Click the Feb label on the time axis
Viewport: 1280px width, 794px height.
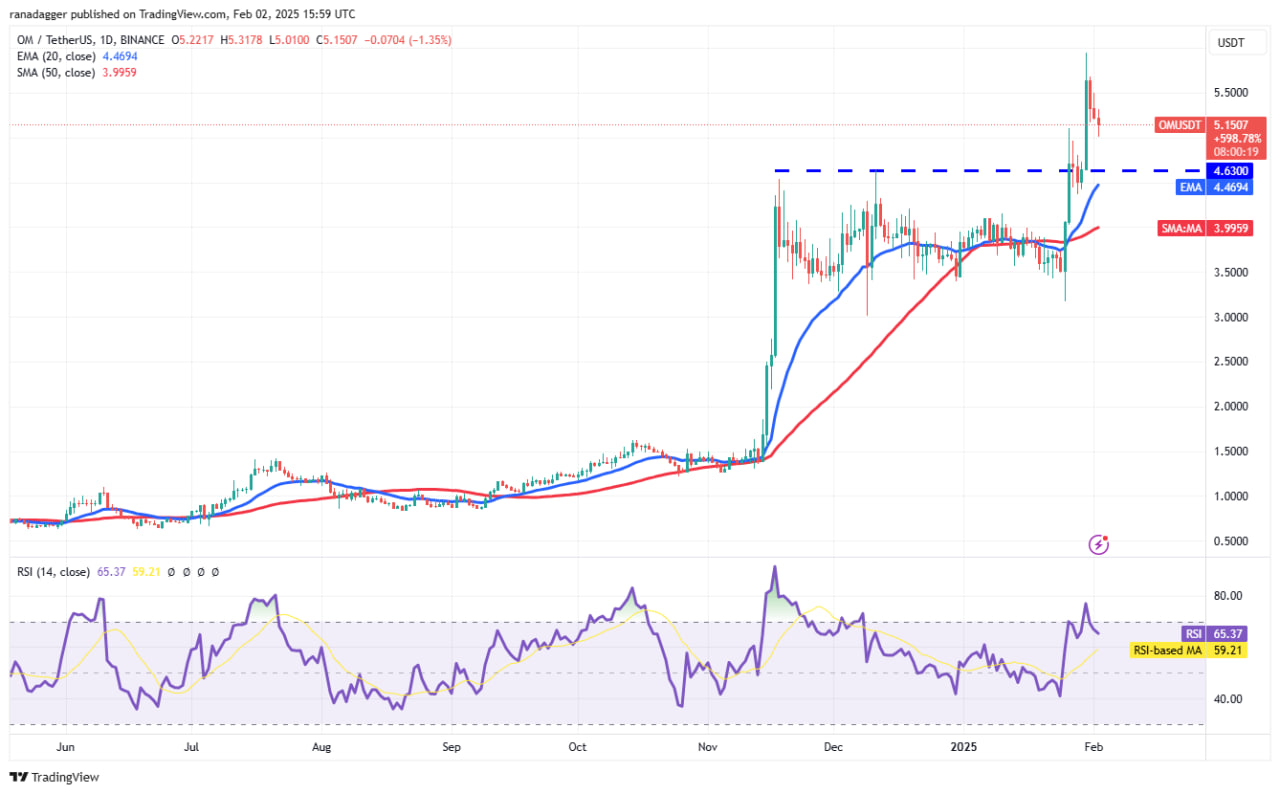1092,746
